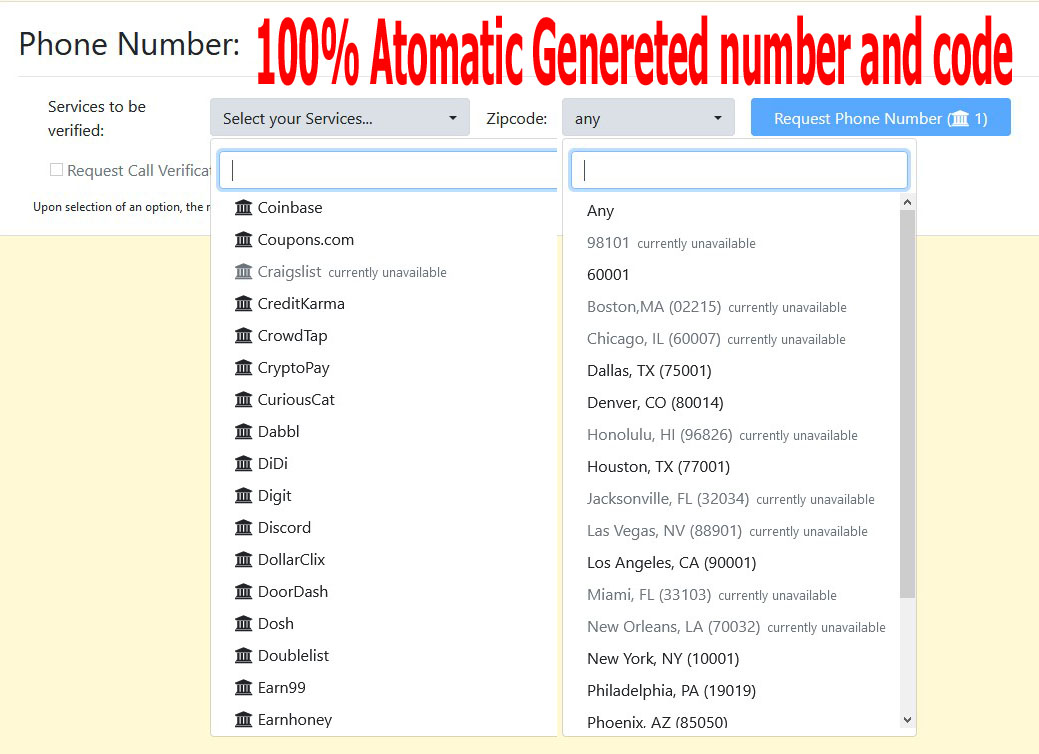Click the zipcode list scroll-down arrow
Image resolution: width=1039 pixels, height=754 pixels.
tap(908, 720)
